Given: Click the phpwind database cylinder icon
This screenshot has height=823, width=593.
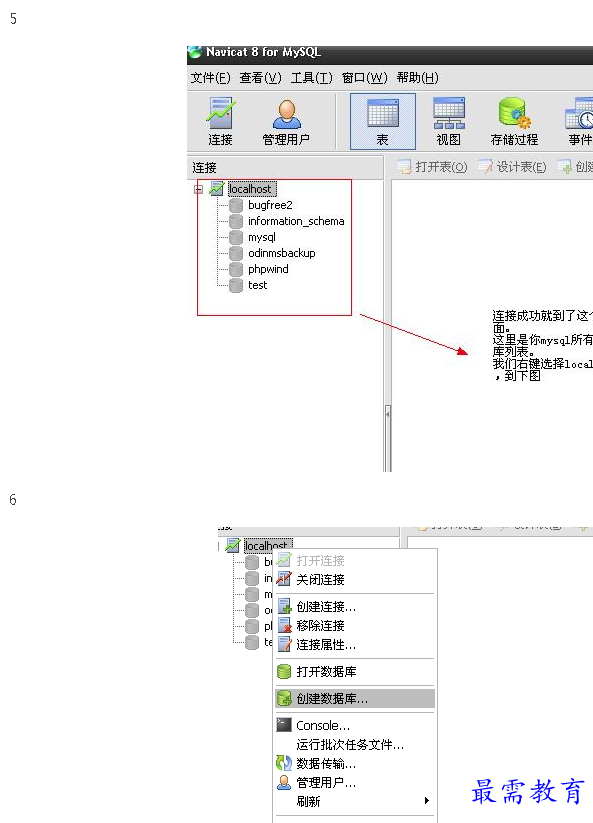Looking at the screenshot, I should coord(236,269).
